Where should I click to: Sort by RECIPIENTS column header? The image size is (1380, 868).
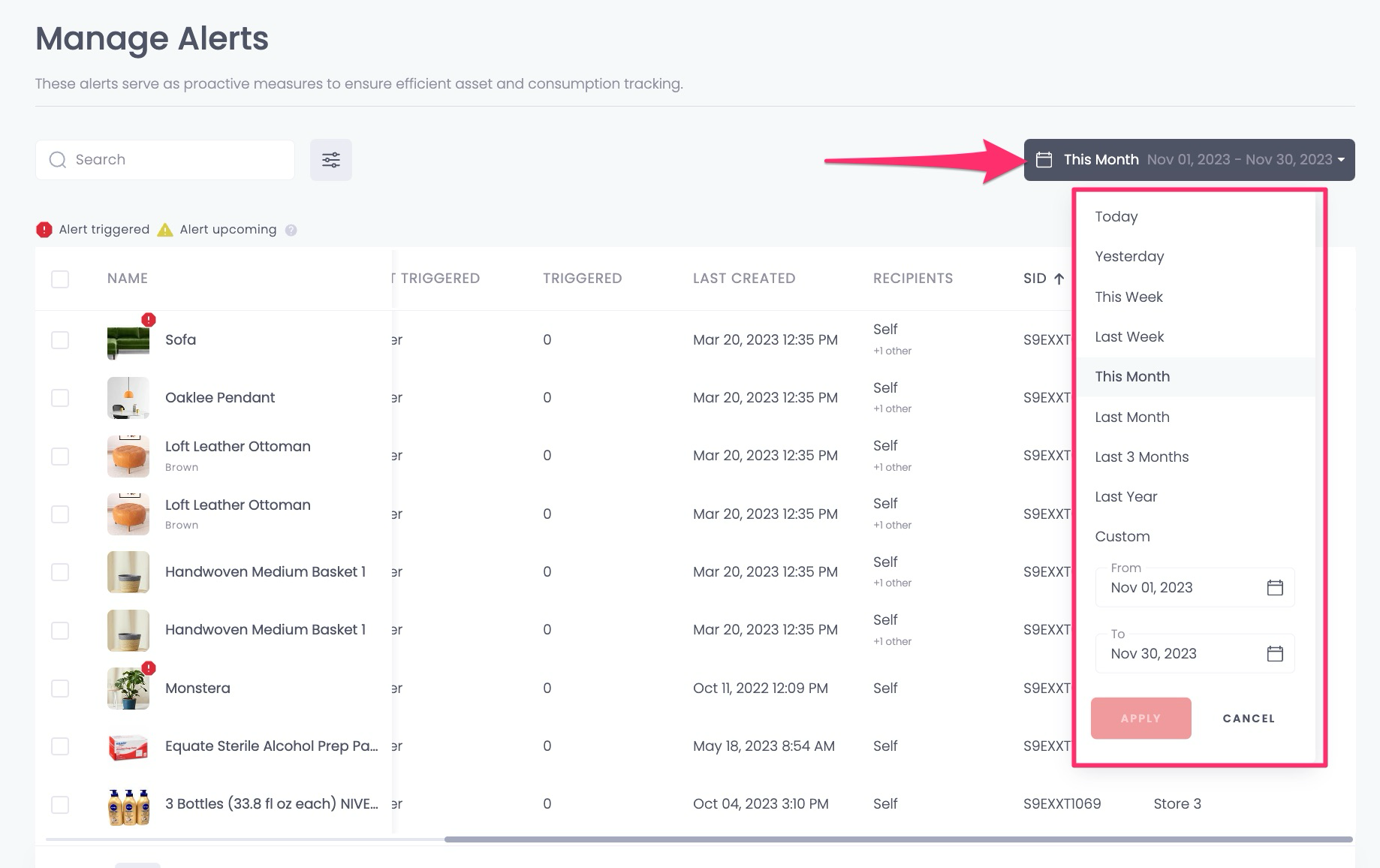pyautogui.click(x=913, y=279)
